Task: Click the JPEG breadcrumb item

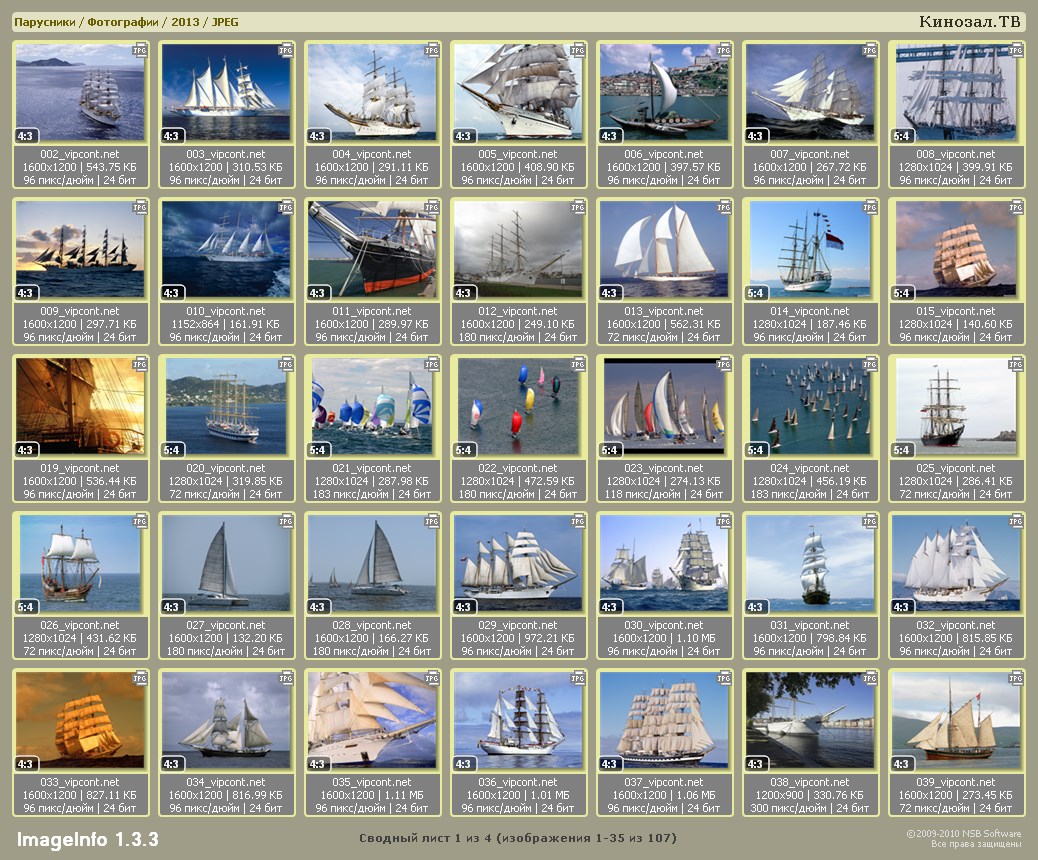Action: tap(225, 22)
